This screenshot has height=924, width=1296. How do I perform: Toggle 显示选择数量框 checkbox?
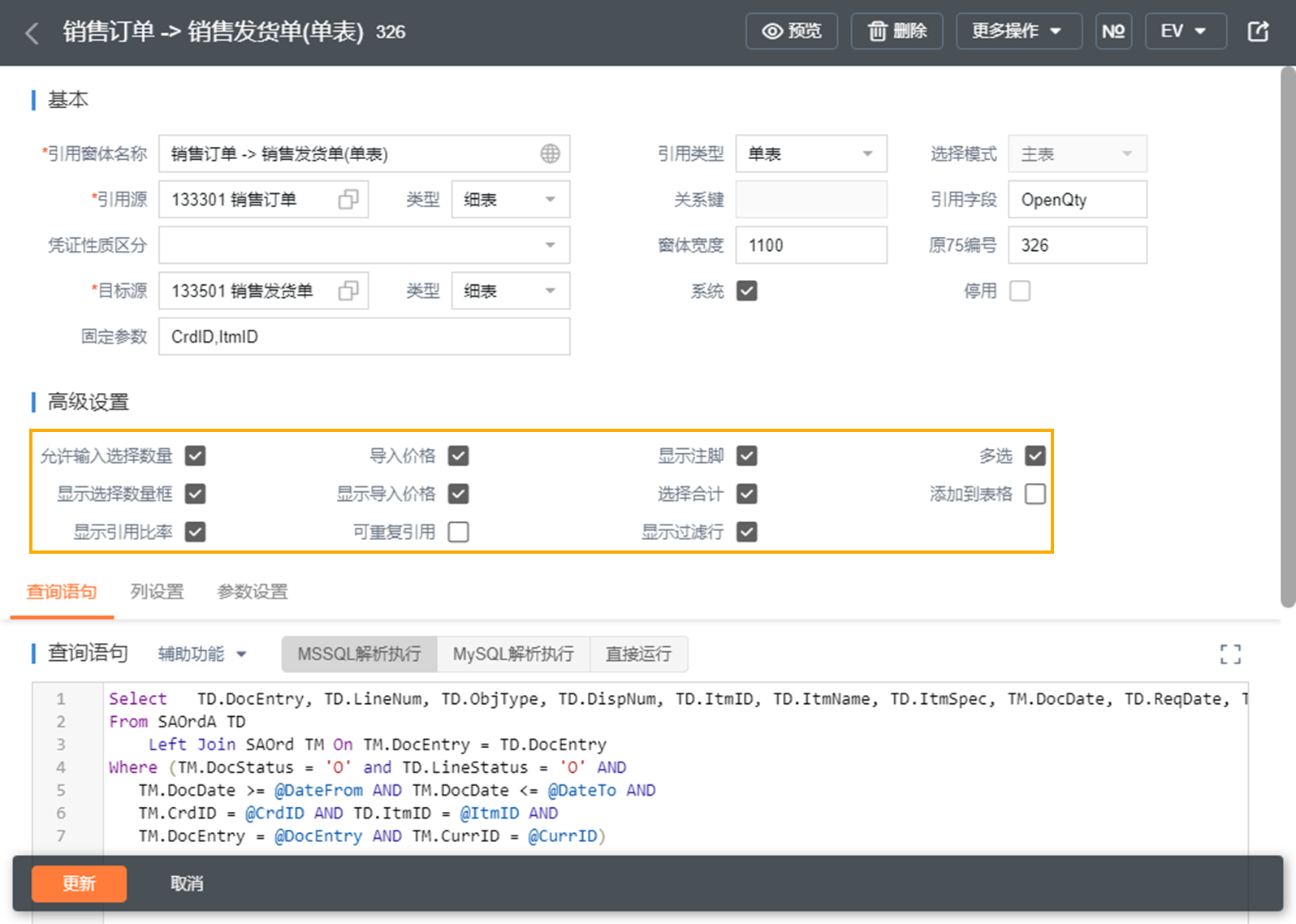pos(196,494)
